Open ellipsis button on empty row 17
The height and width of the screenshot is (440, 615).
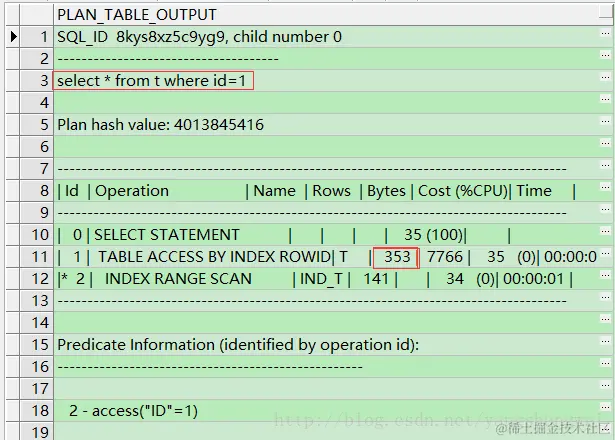(605, 385)
